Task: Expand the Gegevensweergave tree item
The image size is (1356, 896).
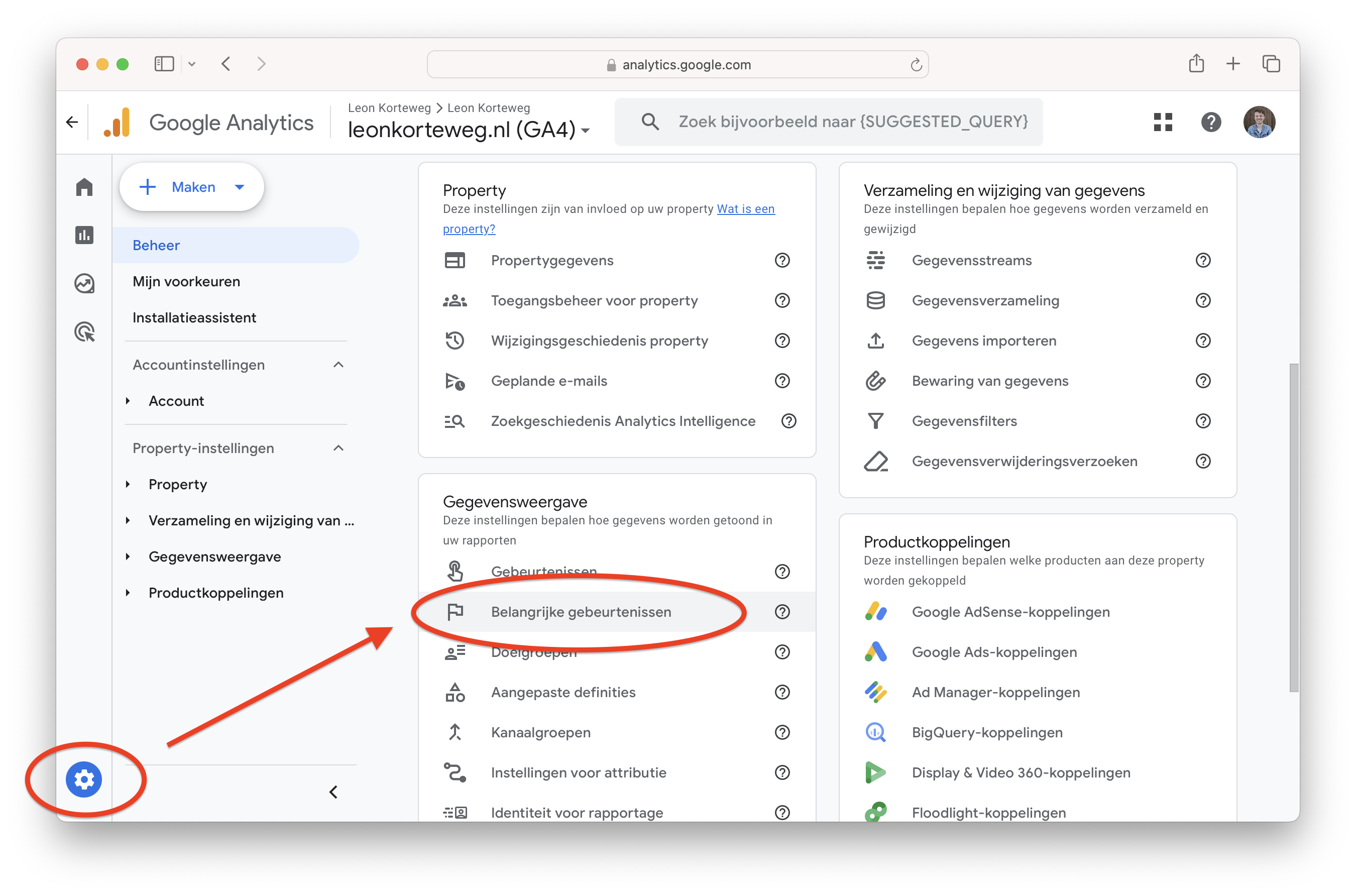Action: (x=128, y=556)
